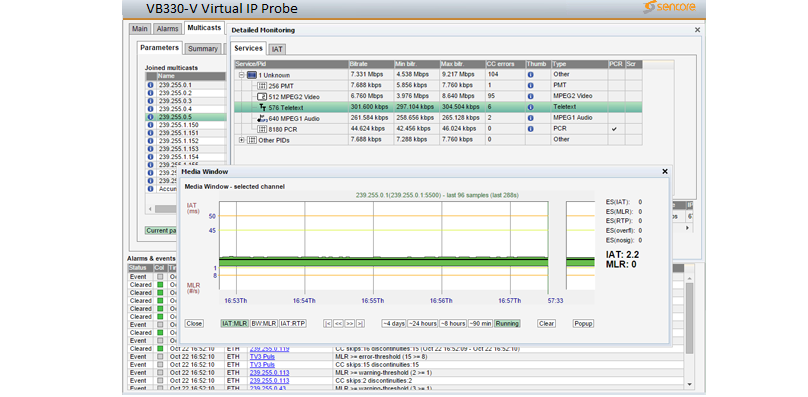
Task: Toggle the Running graph mode
Action: tap(508, 324)
